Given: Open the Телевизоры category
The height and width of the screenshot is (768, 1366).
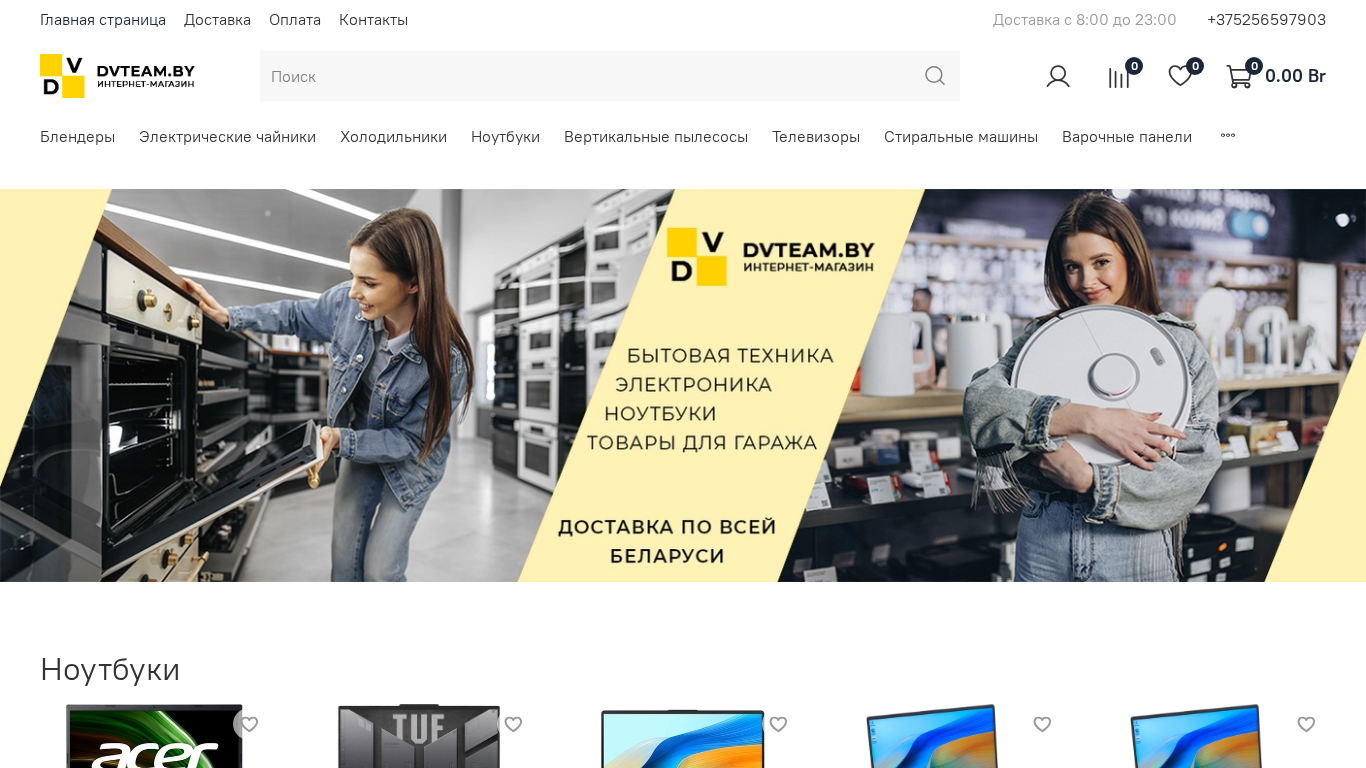Looking at the screenshot, I should coord(816,137).
